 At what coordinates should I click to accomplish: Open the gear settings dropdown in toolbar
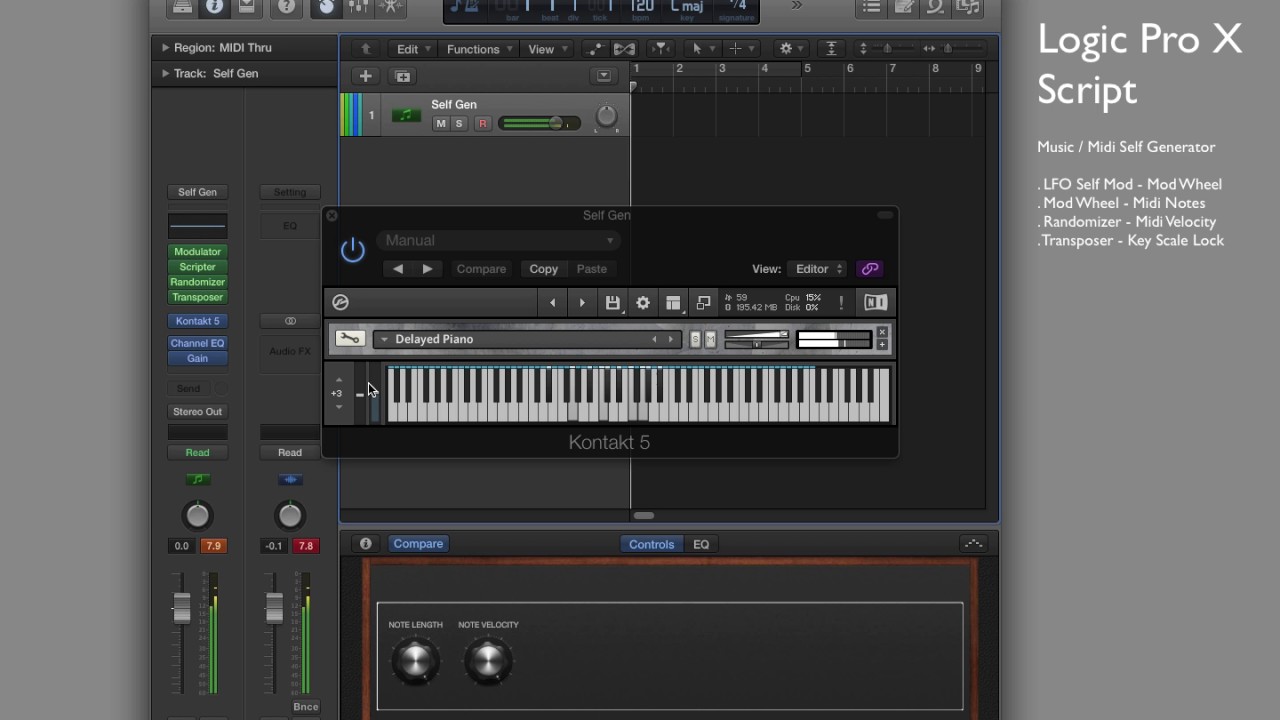pyautogui.click(x=791, y=48)
